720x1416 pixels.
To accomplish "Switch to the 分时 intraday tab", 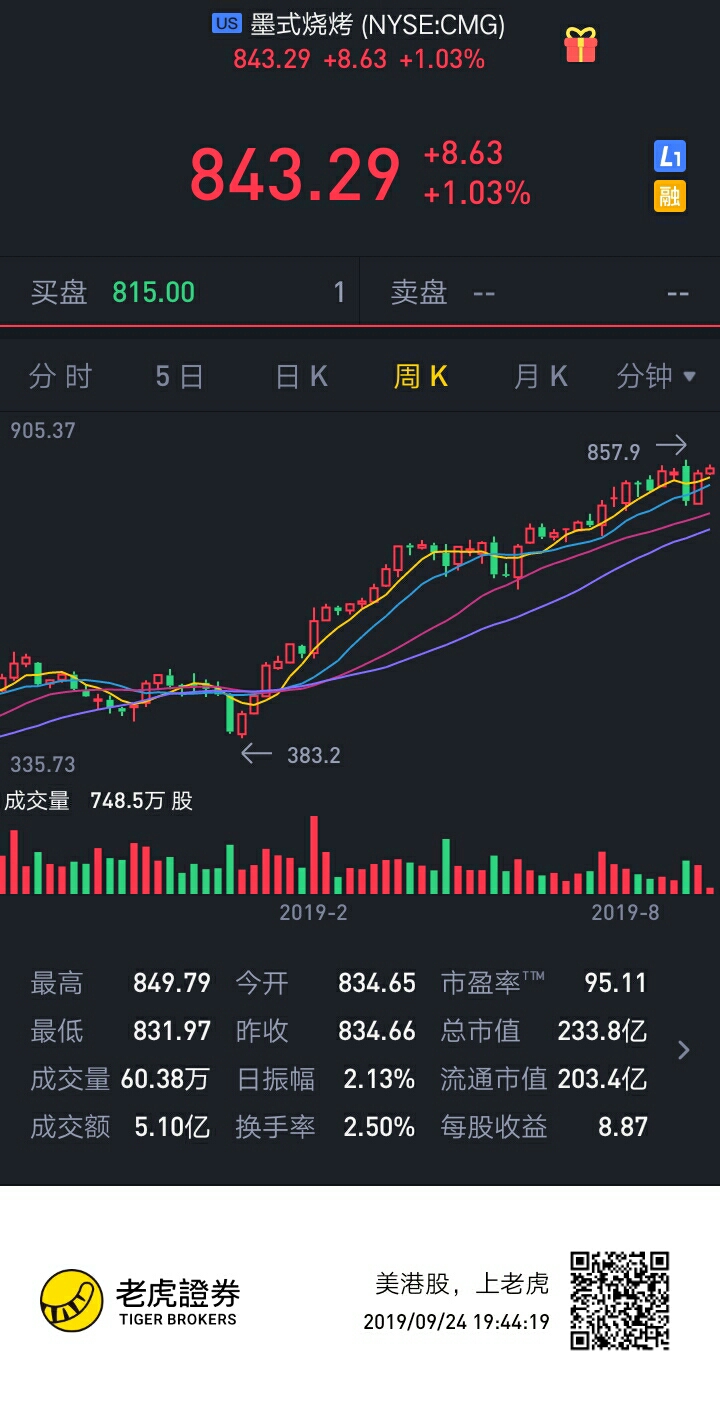I will click(x=60, y=377).
